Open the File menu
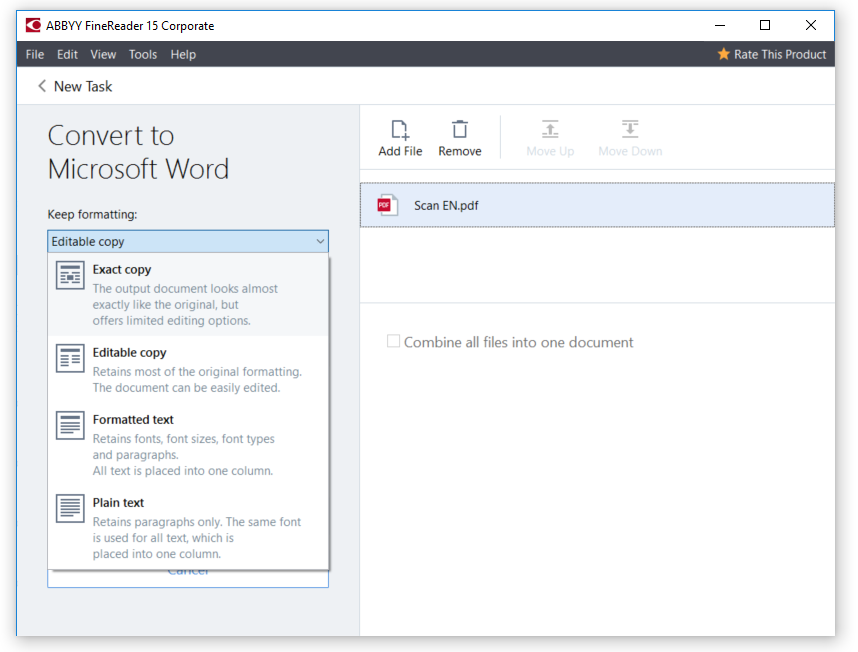 (x=34, y=54)
